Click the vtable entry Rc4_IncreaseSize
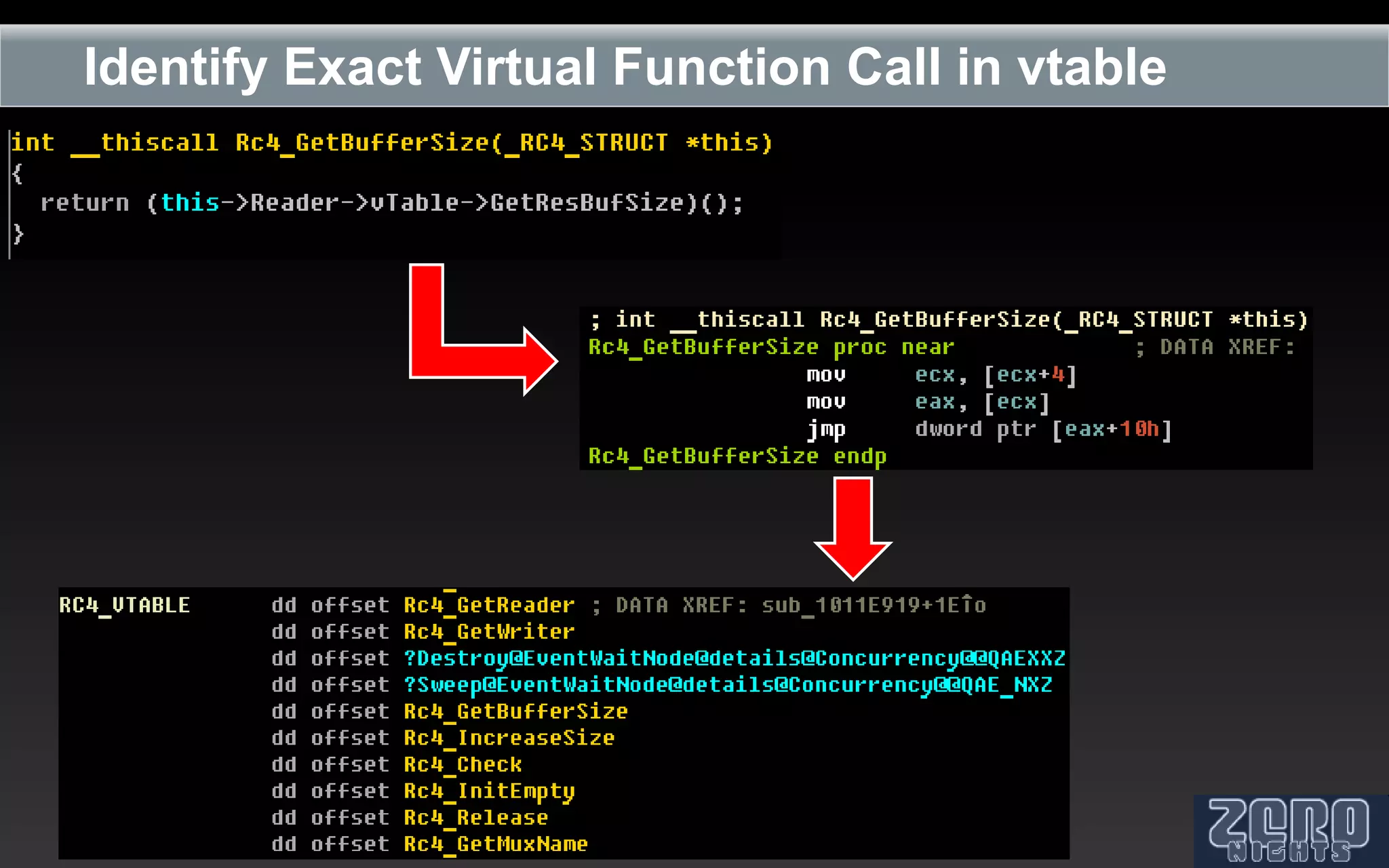Viewport: 1389px width, 868px height. [509, 738]
